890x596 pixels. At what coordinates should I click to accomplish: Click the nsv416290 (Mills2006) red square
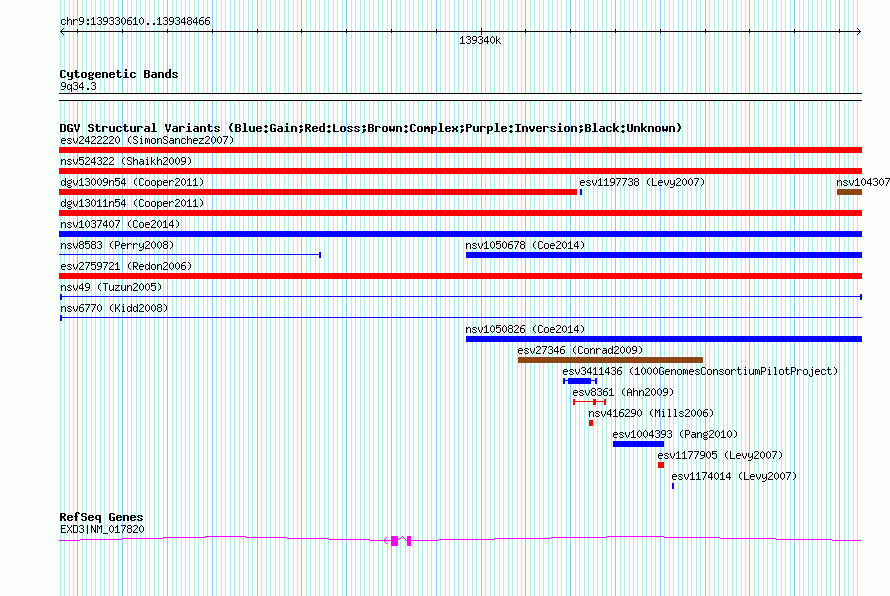[591, 423]
